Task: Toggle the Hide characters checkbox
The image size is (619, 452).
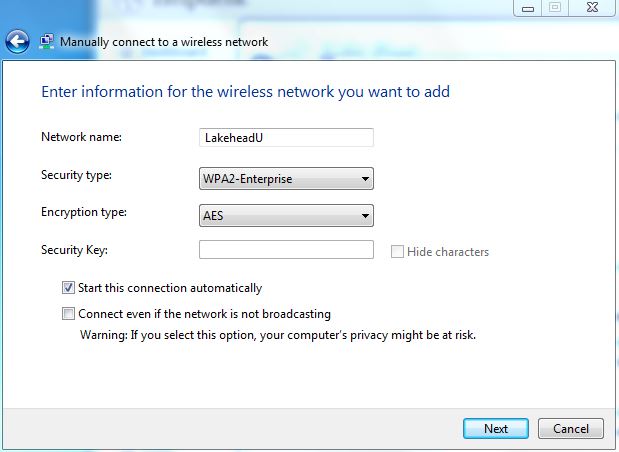Action: (x=398, y=252)
